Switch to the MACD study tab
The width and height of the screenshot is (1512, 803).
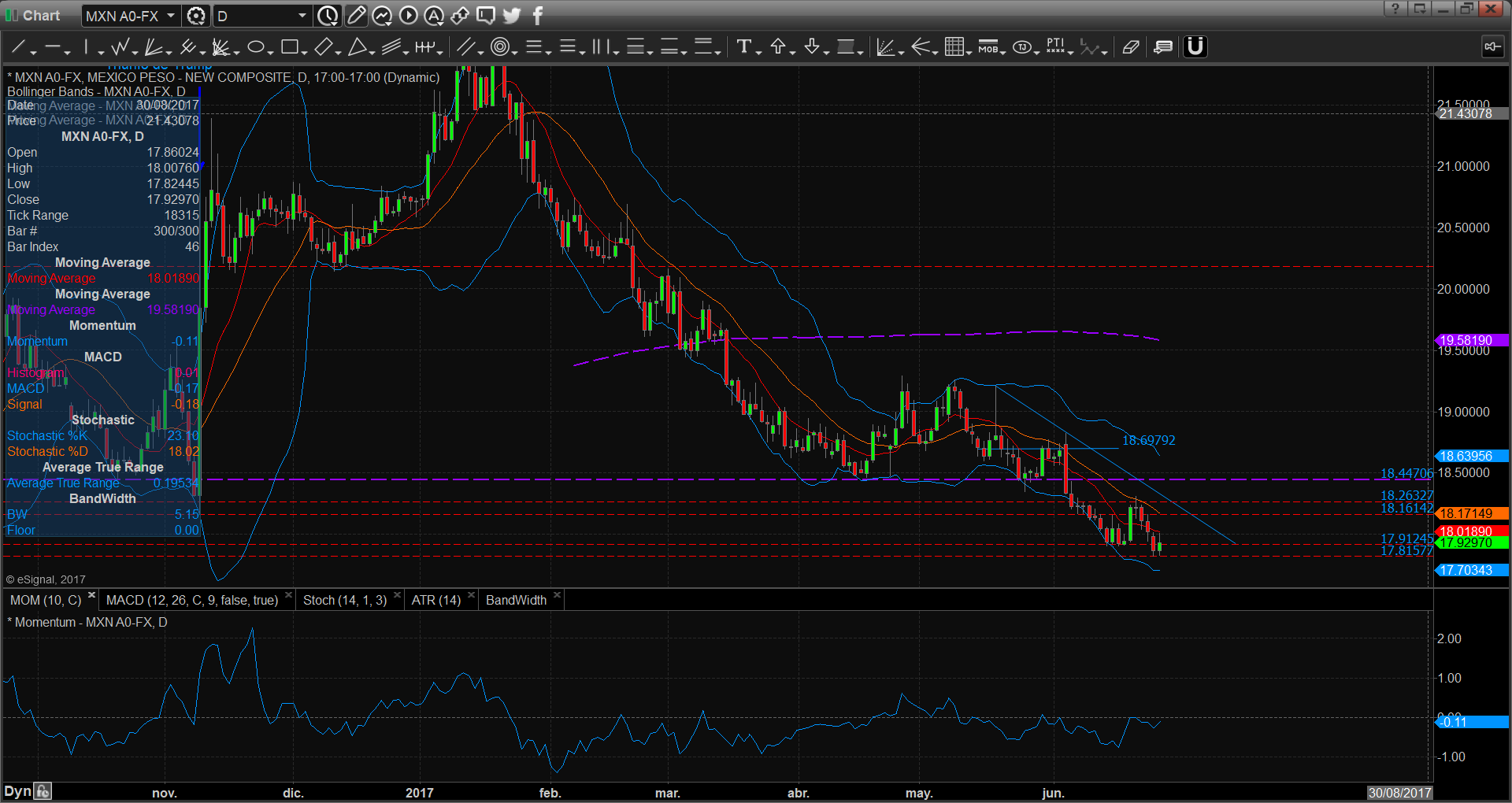(192, 600)
